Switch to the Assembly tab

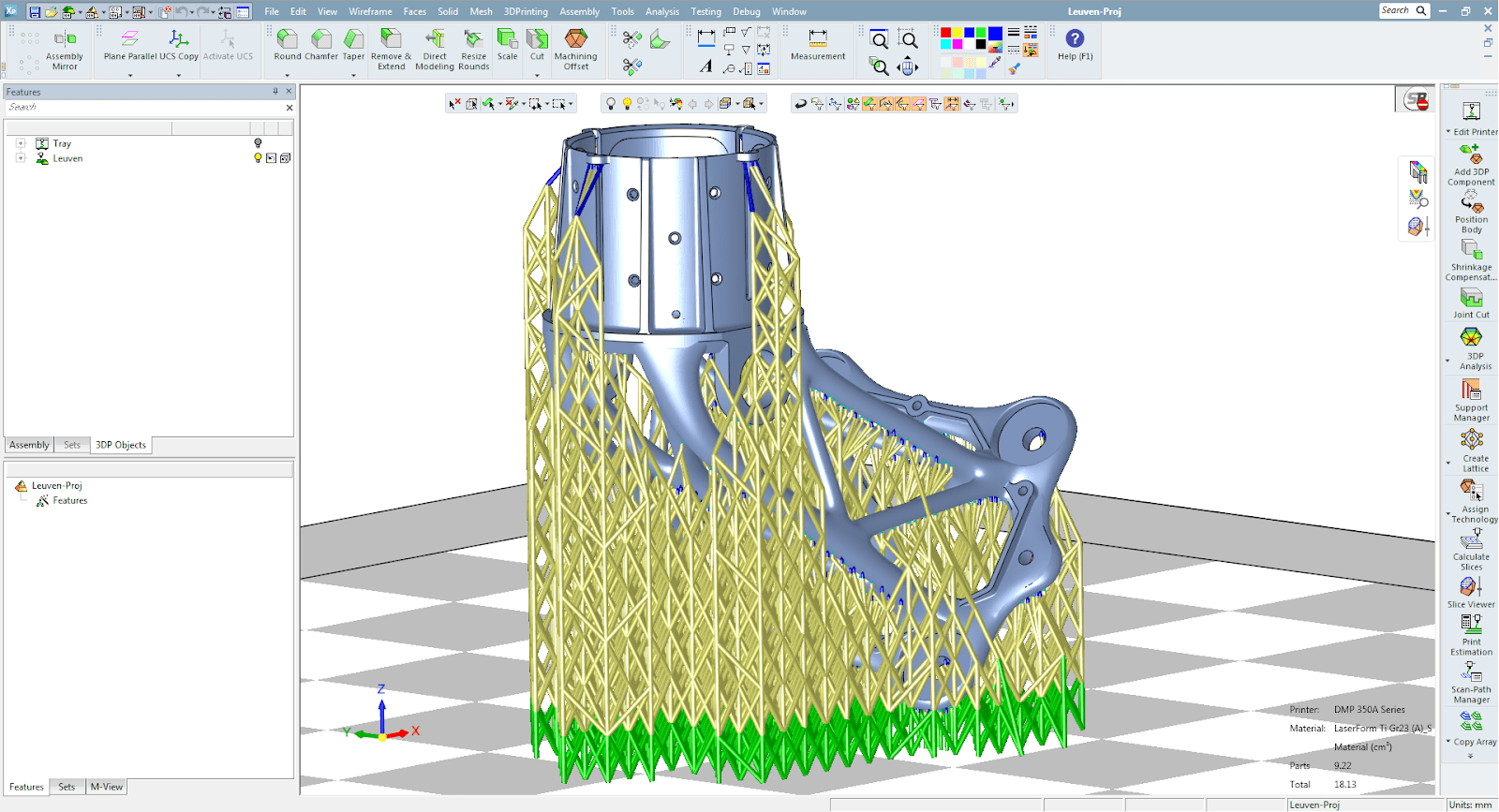pyautogui.click(x=29, y=445)
